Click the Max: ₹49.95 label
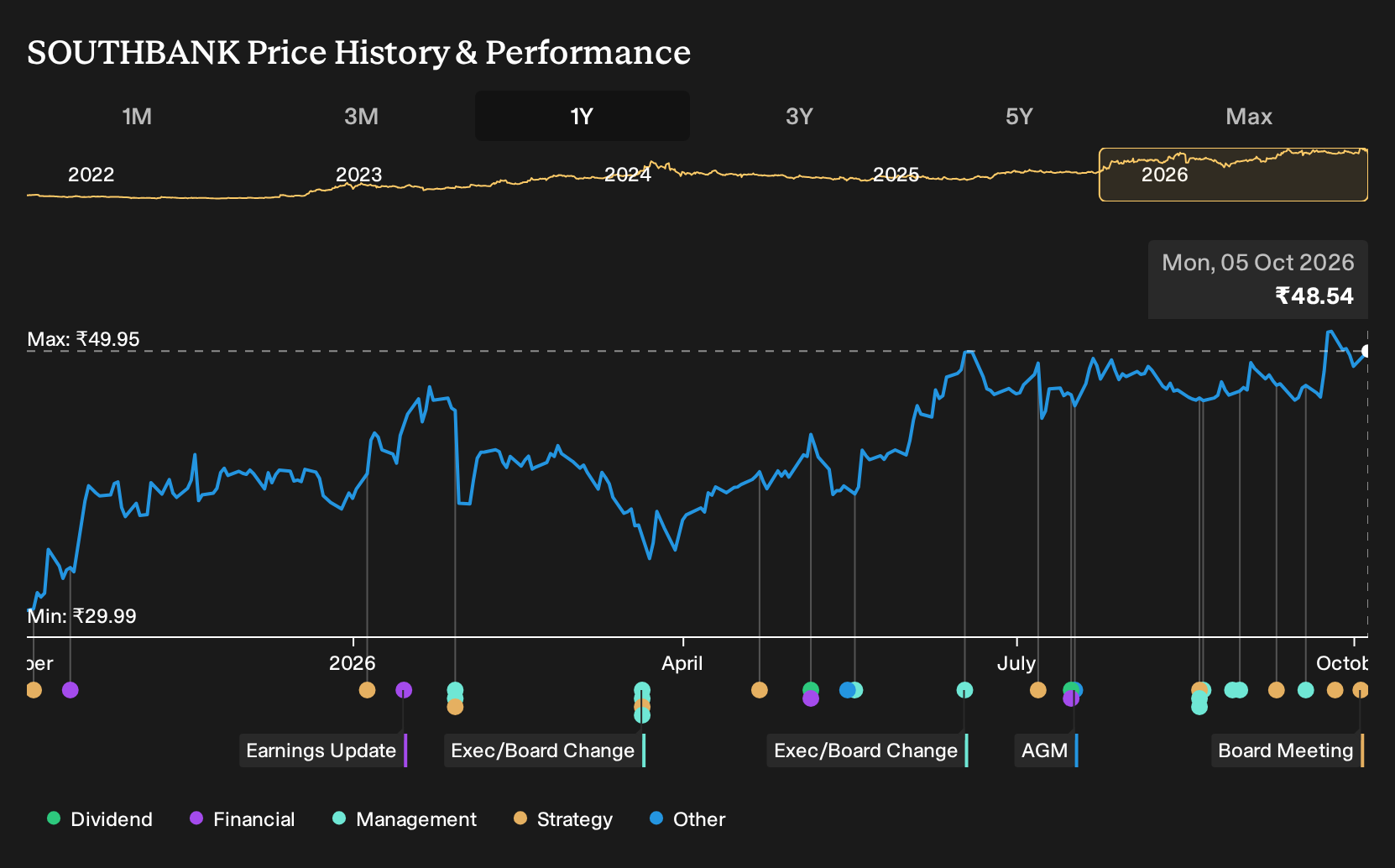1395x868 pixels. click(x=84, y=339)
